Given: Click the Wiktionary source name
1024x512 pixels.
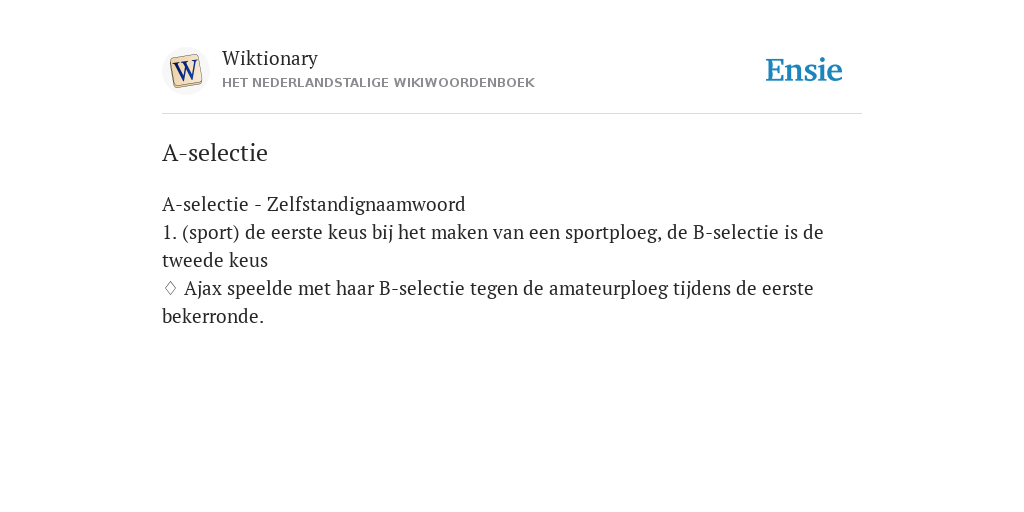Looking at the screenshot, I should [x=270, y=58].
